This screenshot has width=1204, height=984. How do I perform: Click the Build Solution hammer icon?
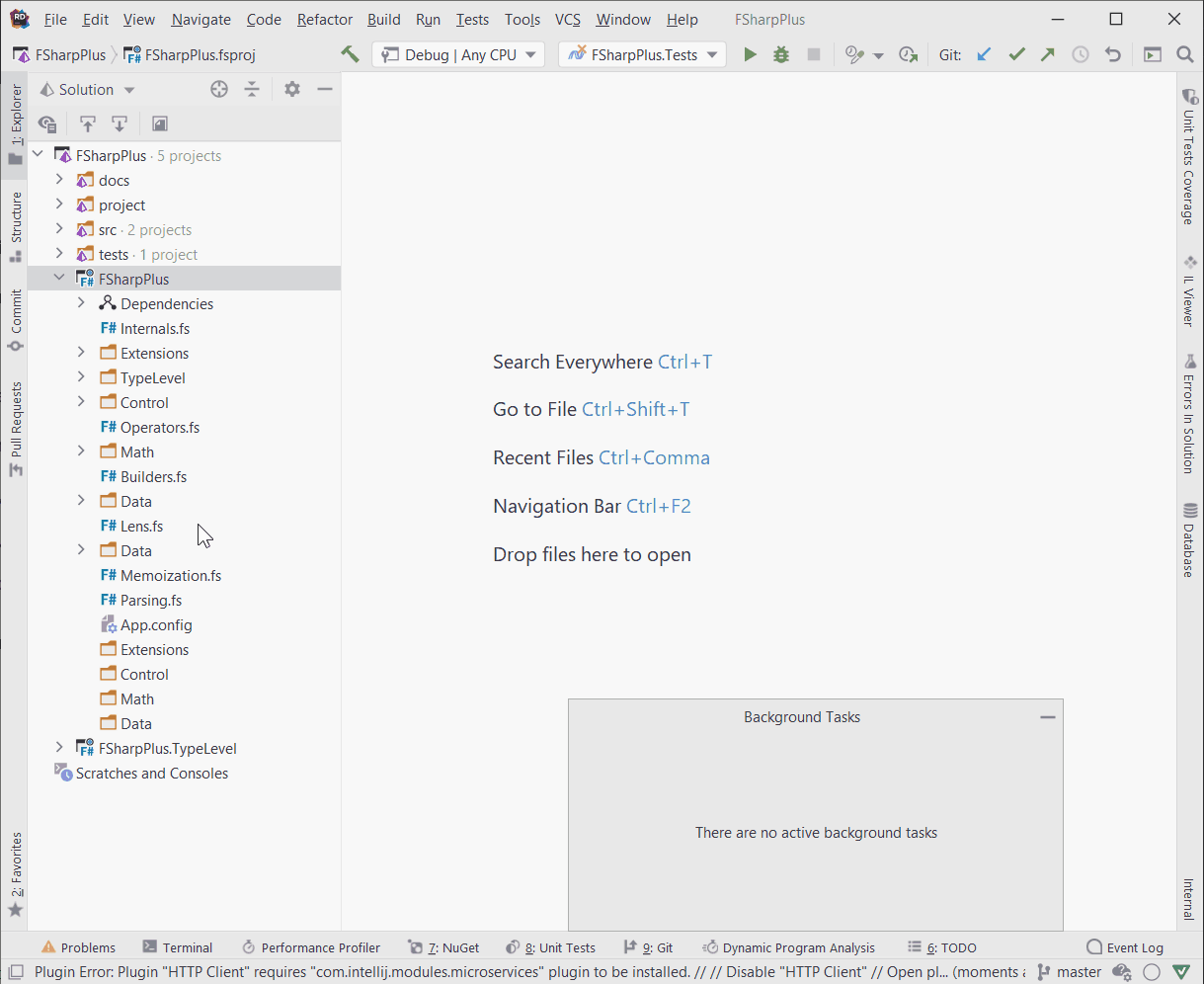(x=350, y=54)
